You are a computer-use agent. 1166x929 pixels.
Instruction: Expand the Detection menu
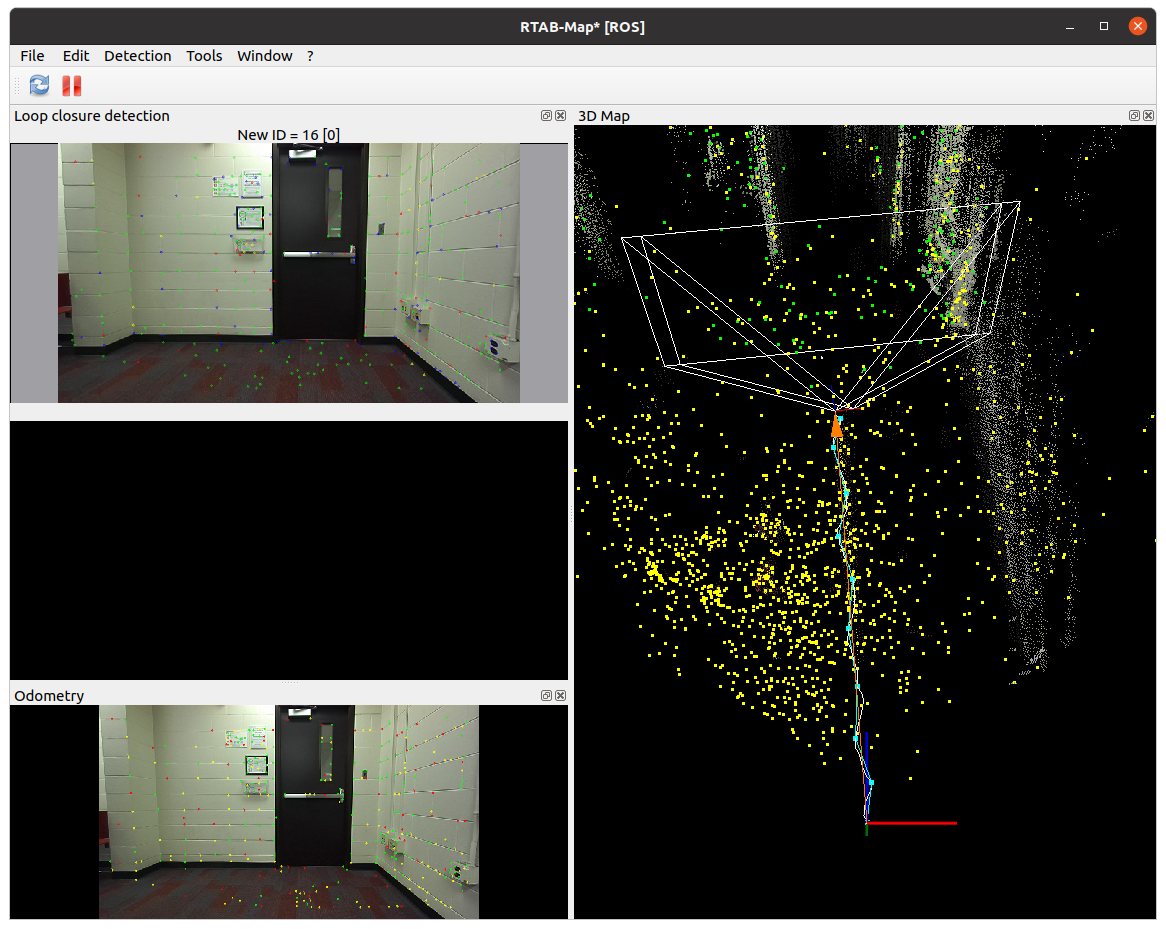[137, 56]
